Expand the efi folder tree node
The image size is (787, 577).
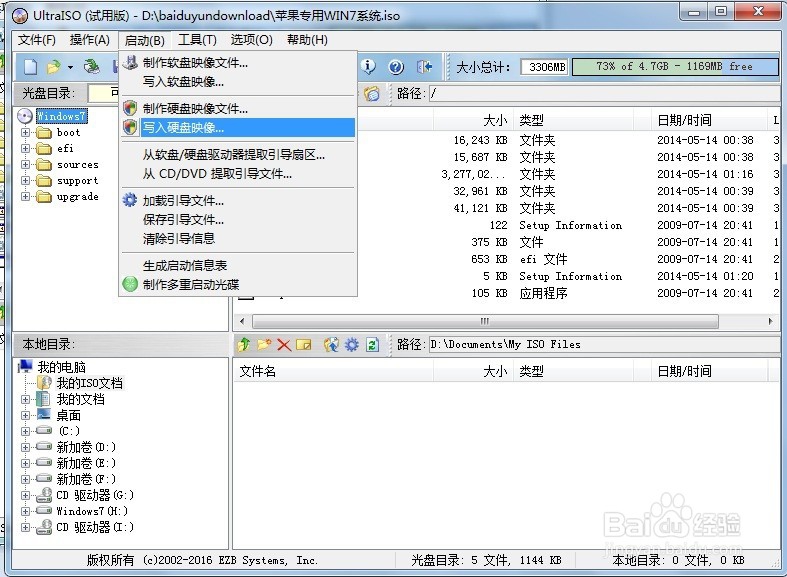pyautogui.click(x=25, y=149)
